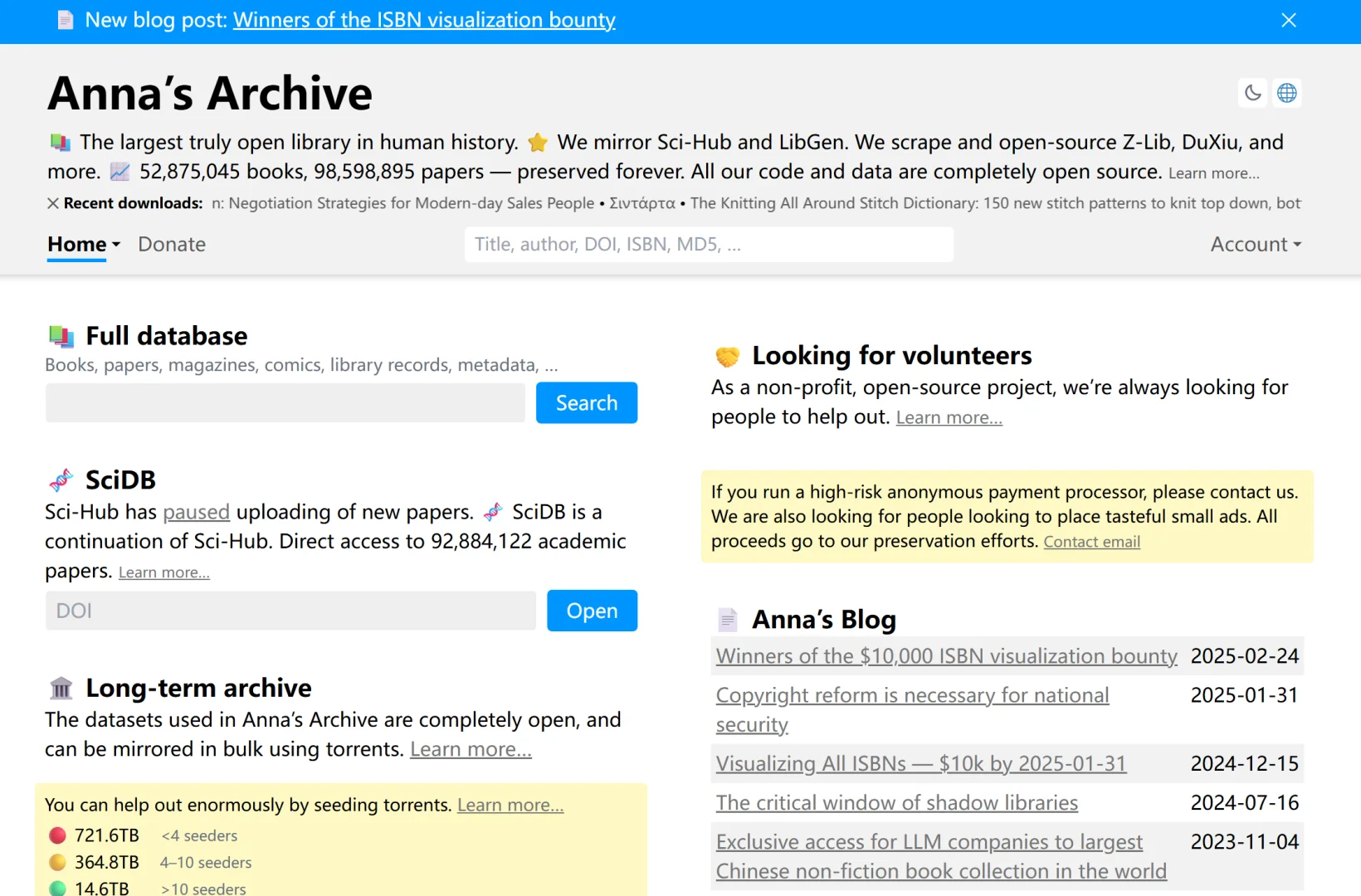Click the star icon in the tagline
1361x896 pixels.
click(538, 143)
